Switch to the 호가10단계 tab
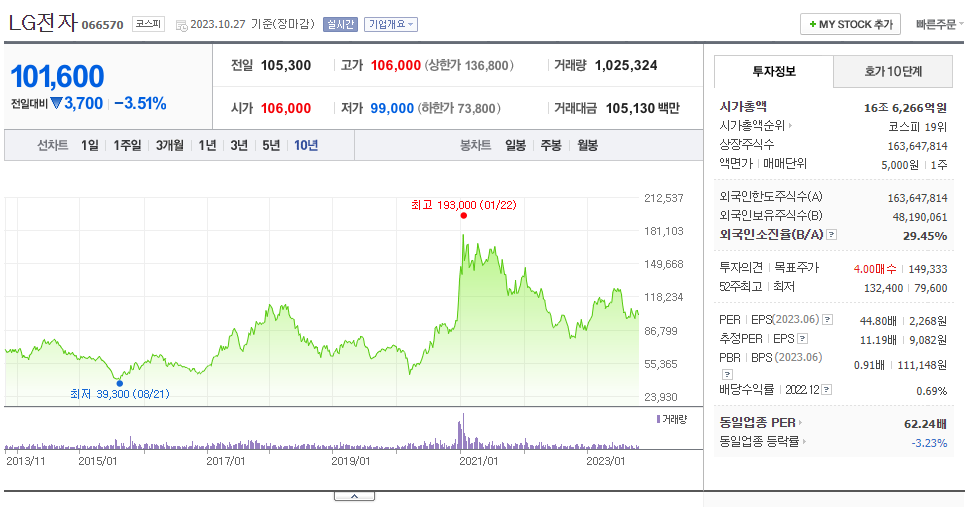This screenshot has width=970, height=507. pyautogui.click(x=893, y=71)
